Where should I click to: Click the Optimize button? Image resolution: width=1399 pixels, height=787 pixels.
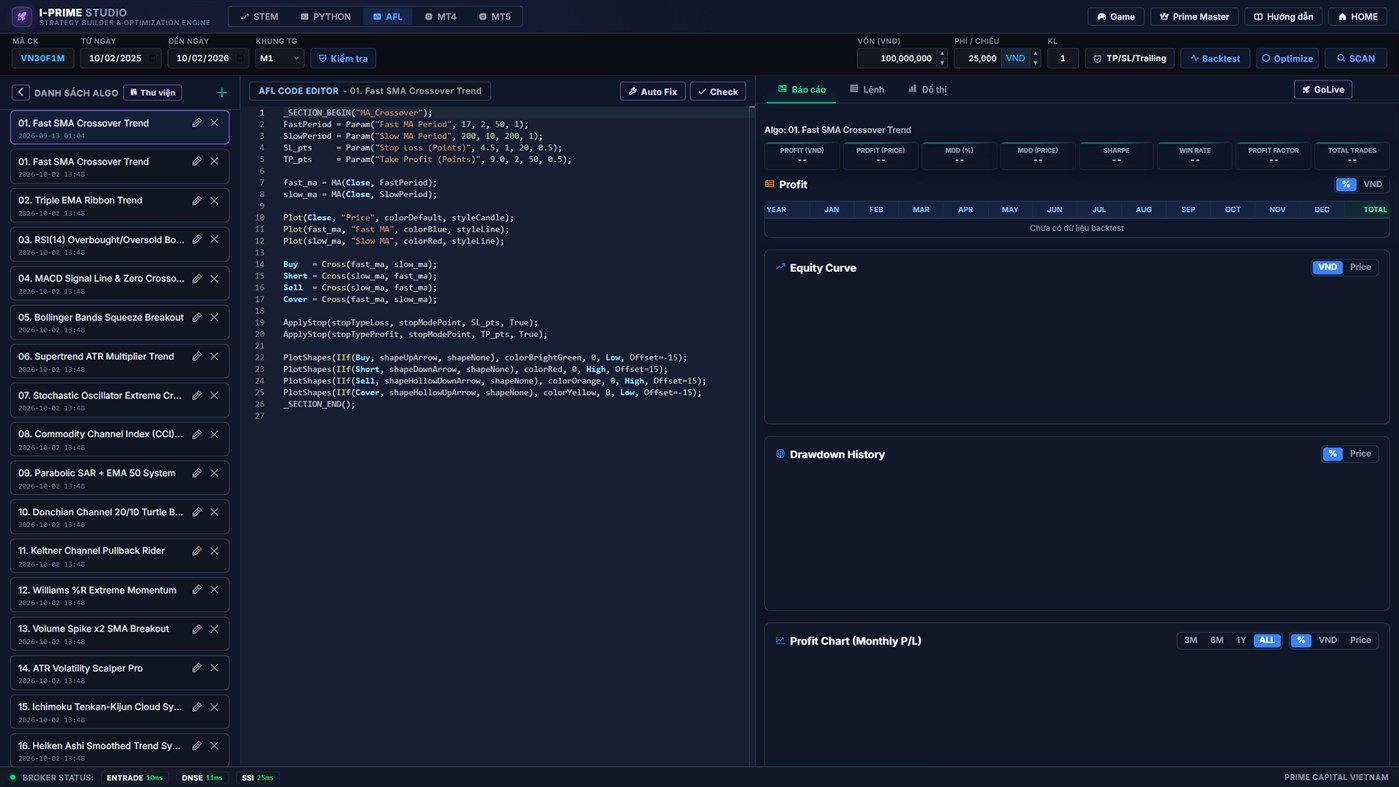[x=1287, y=58]
